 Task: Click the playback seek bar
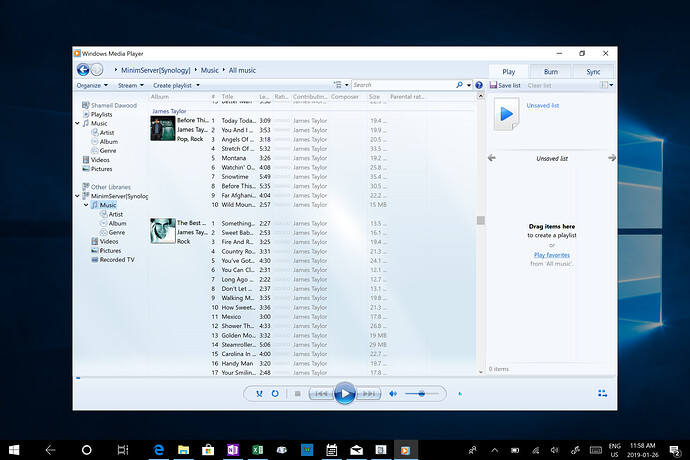click(345, 378)
